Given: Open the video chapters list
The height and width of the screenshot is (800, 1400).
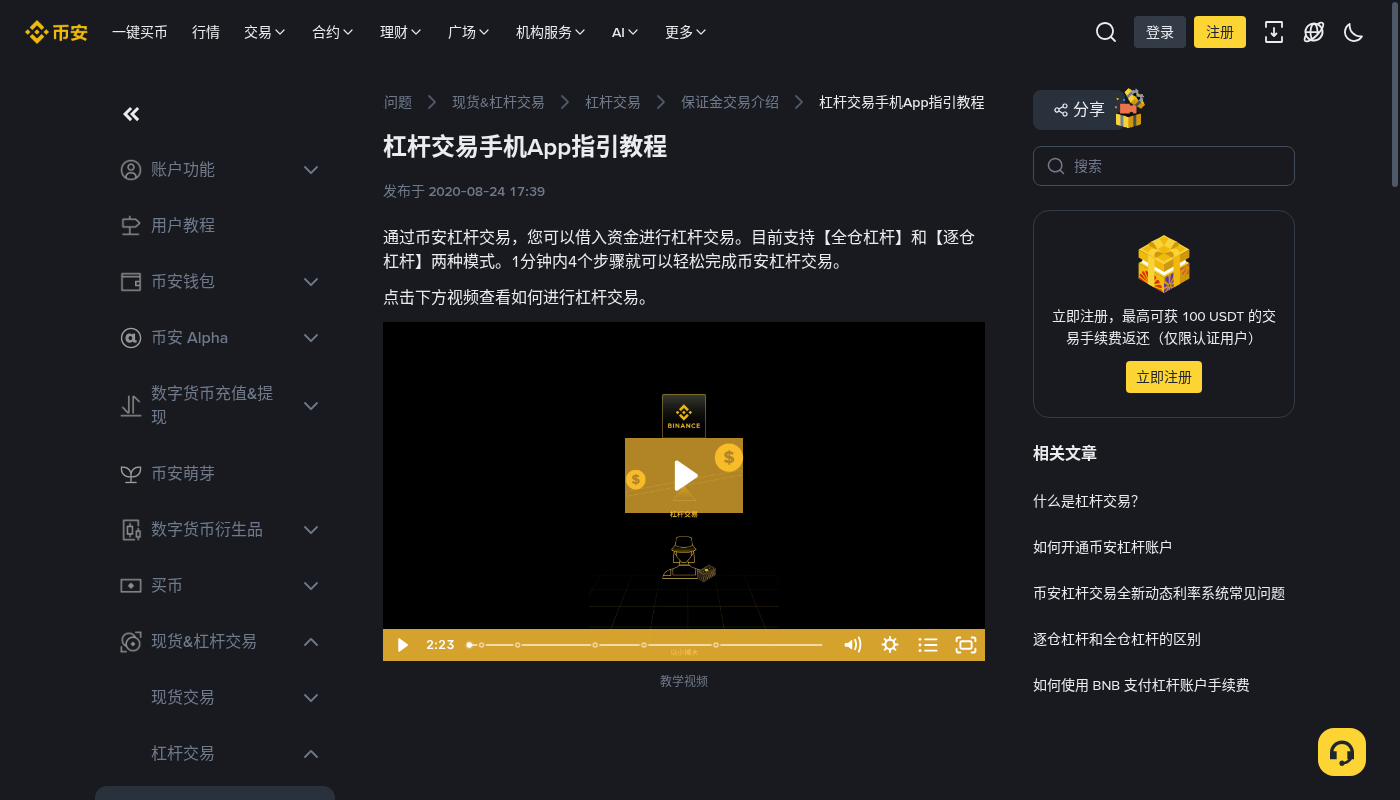Looking at the screenshot, I should [x=928, y=645].
